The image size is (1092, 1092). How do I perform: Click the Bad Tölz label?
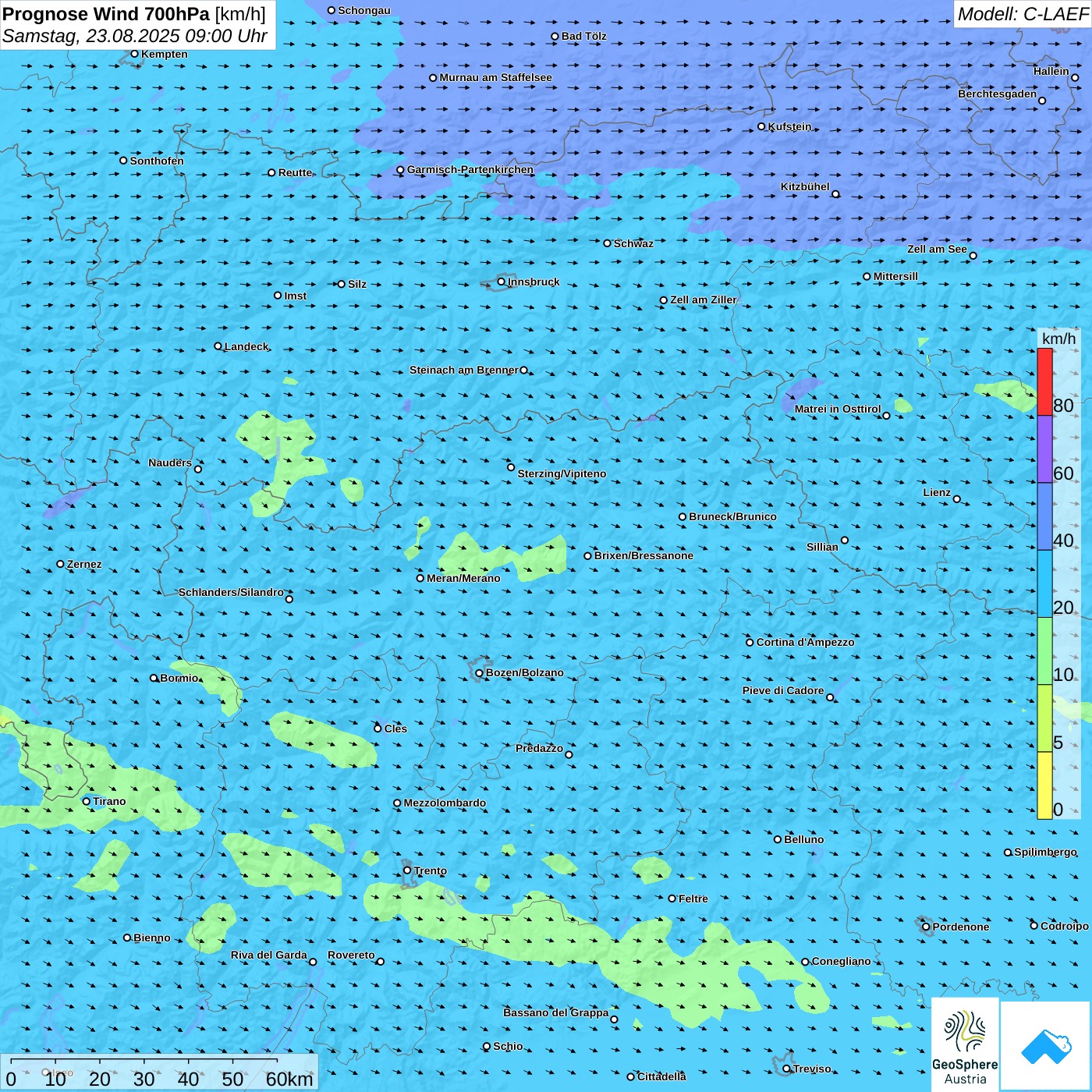click(x=583, y=36)
